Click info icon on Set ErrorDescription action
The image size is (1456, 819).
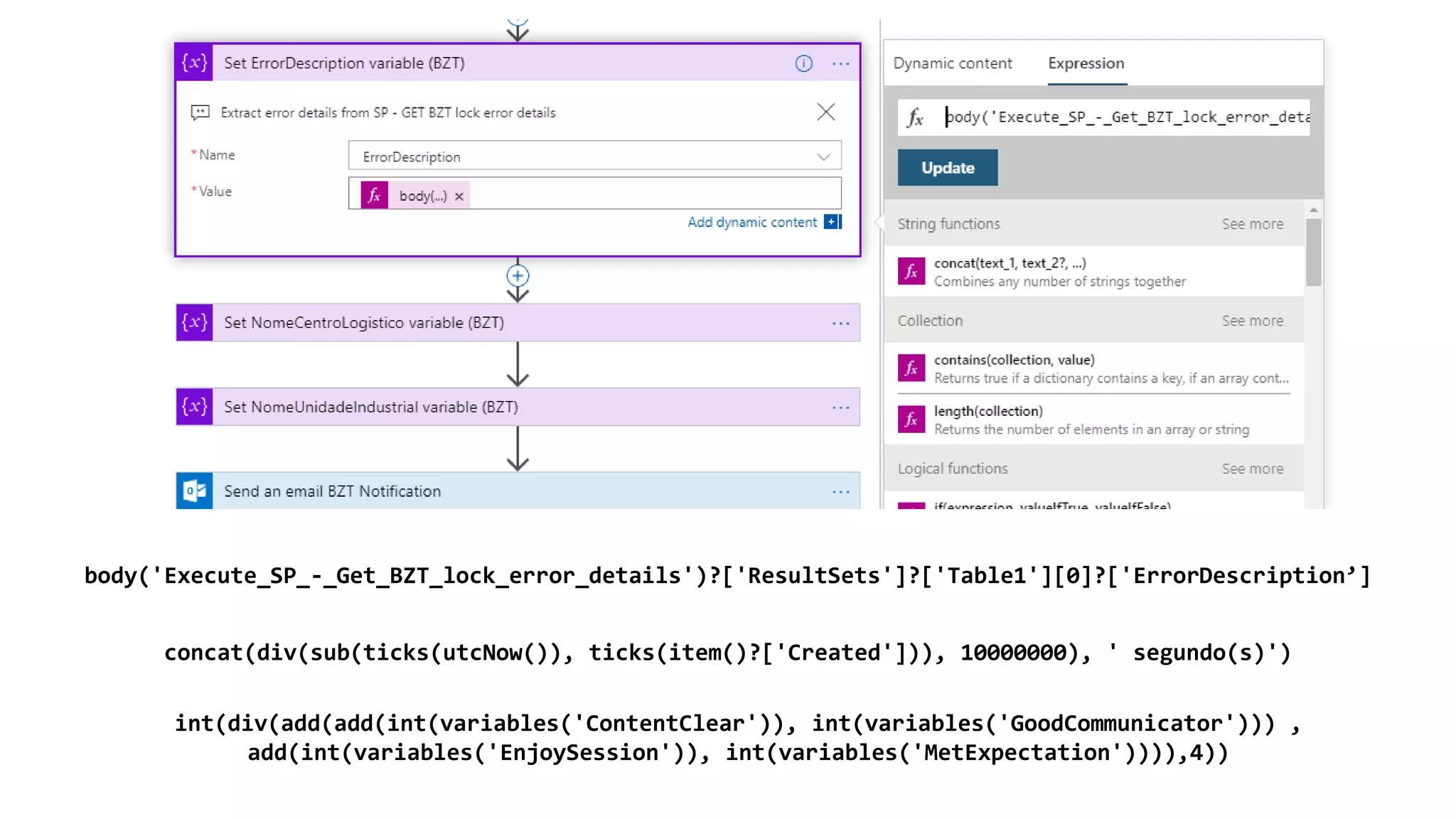[803, 64]
